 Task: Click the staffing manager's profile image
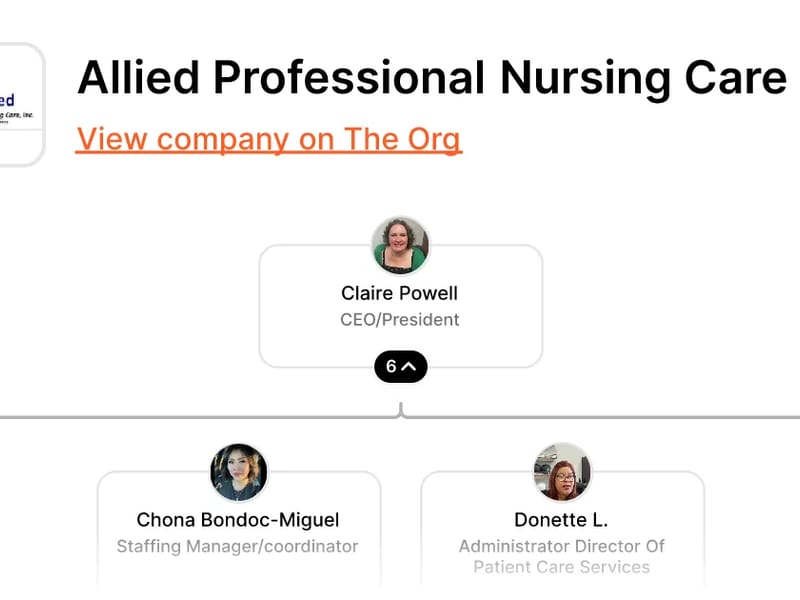click(237, 470)
